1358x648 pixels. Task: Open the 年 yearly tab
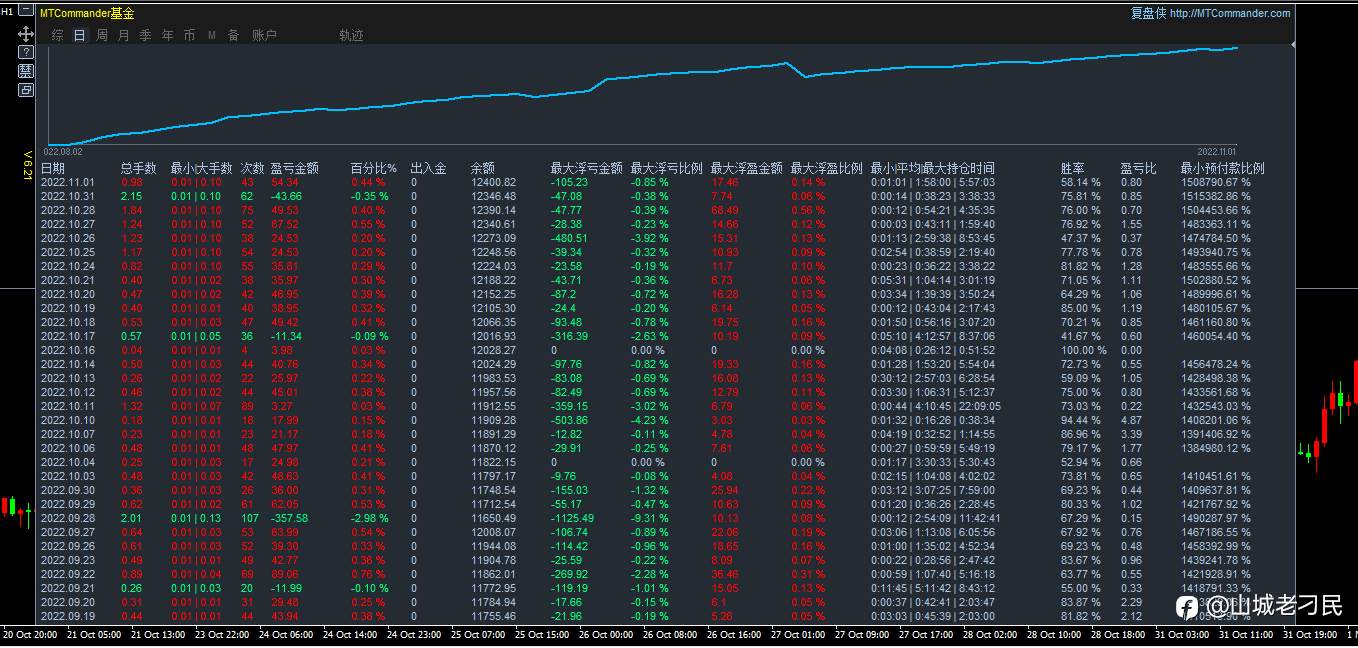click(167, 35)
